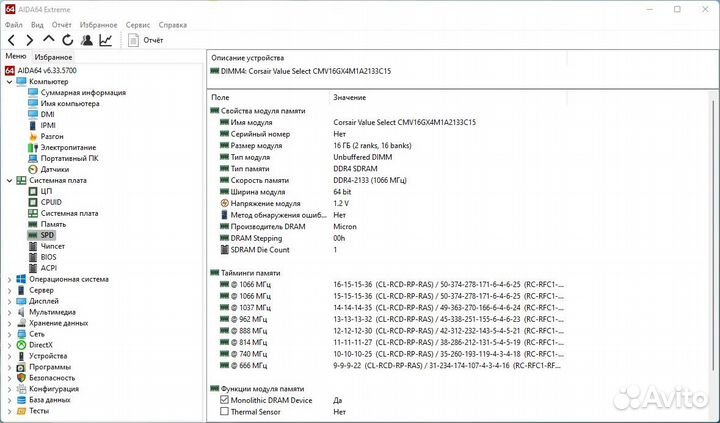Viewport: 720px width, 423px height.
Task: Switch to the Избранное tab in the sidebar
Action: tap(53, 57)
